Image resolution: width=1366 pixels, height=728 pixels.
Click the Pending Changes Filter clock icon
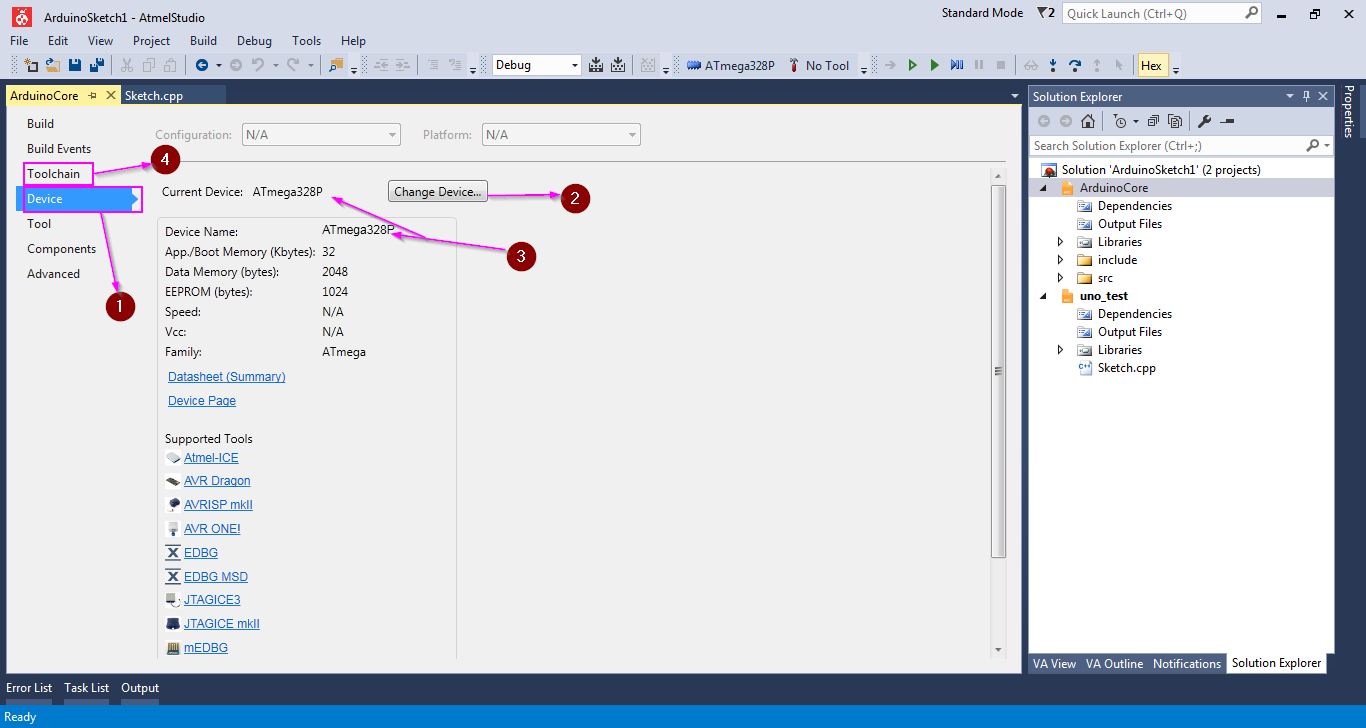pos(1120,121)
